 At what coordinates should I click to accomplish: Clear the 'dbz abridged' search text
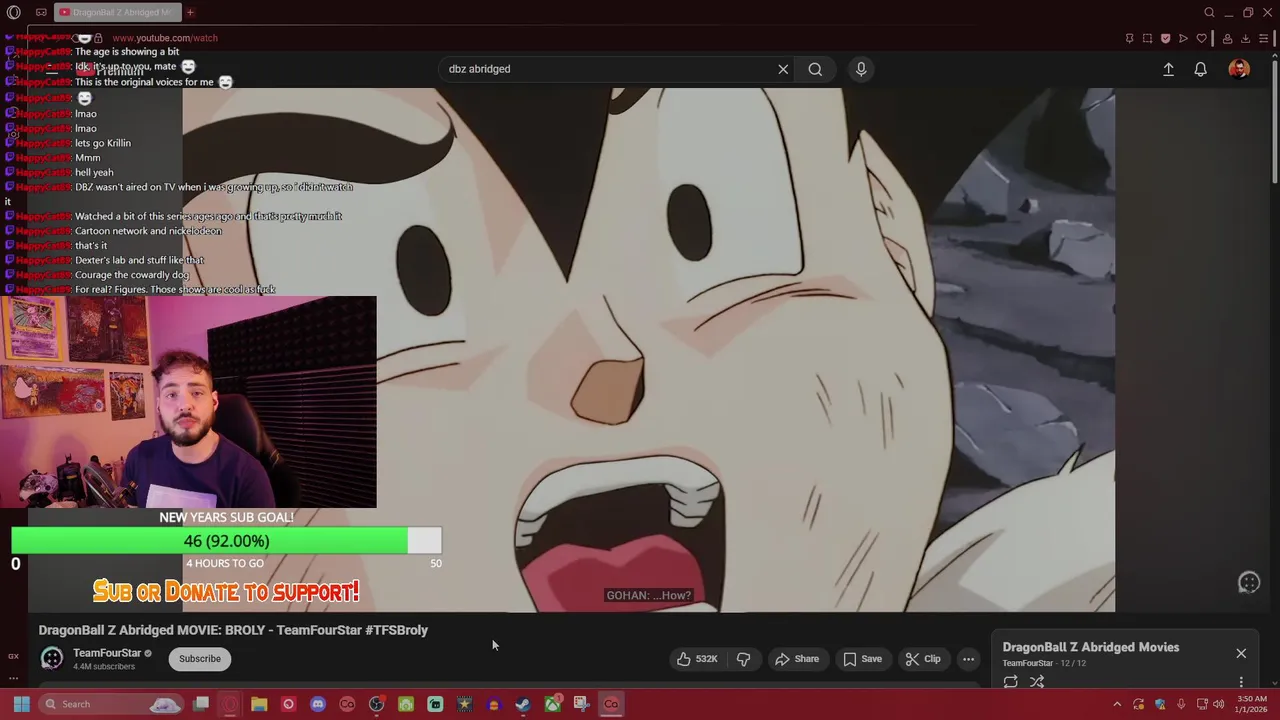point(783,69)
